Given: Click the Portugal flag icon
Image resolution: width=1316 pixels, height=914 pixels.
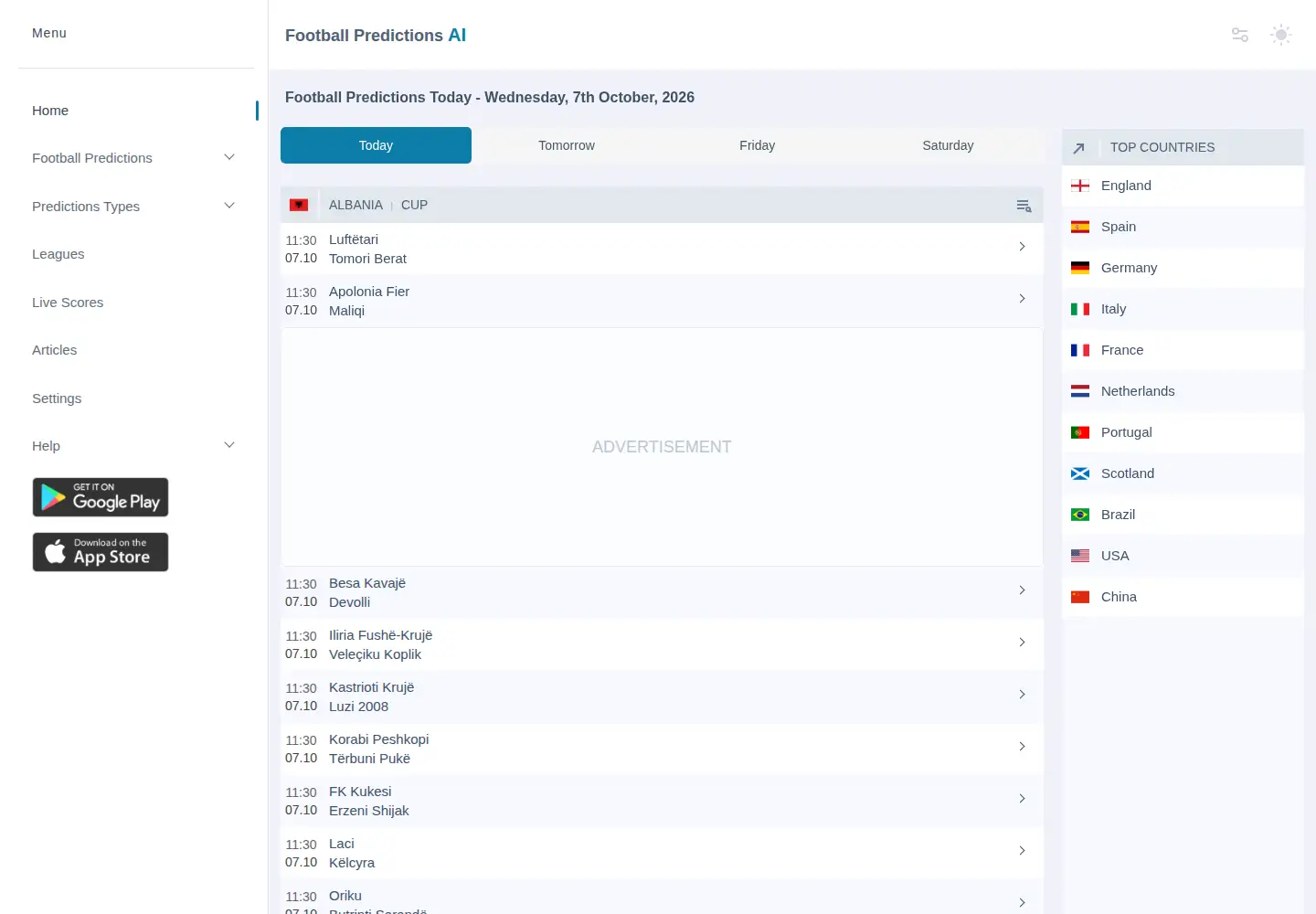Looking at the screenshot, I should [1080, 432].
